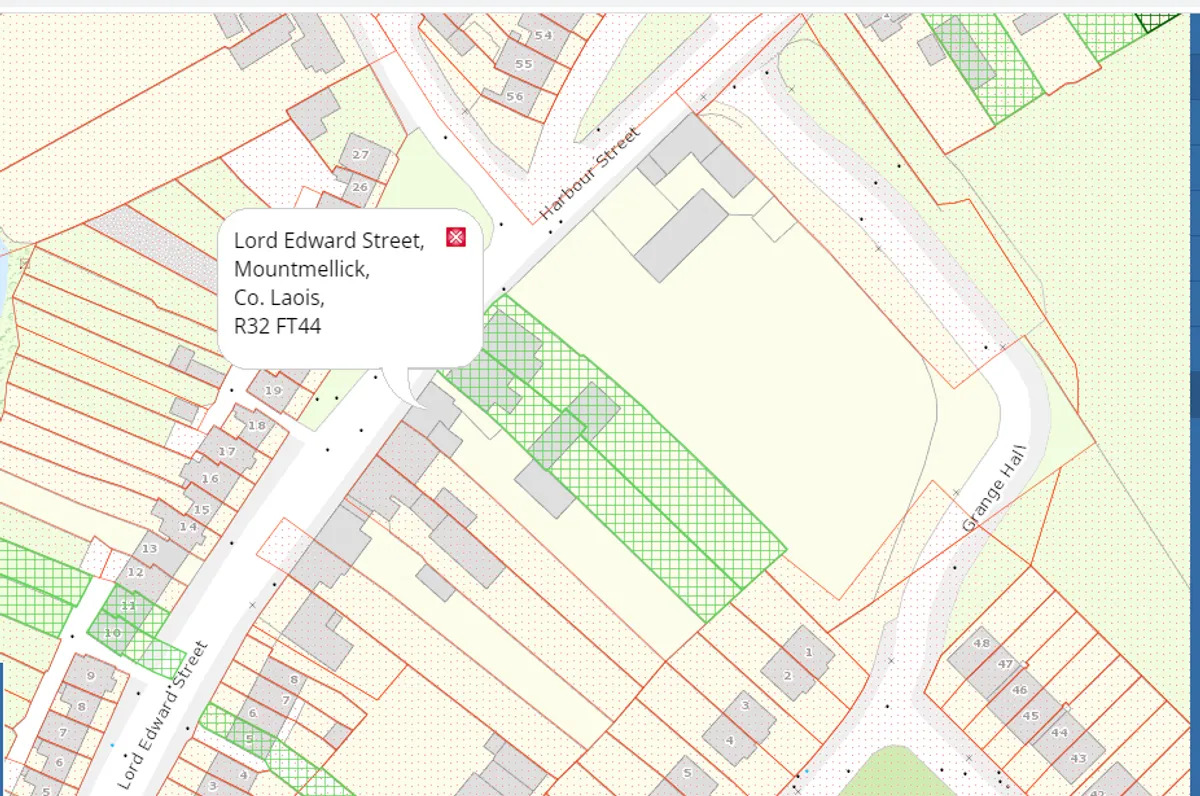Select building number 43
This screenshot has width=1200, height=796.
click(x=1078, y=759)
